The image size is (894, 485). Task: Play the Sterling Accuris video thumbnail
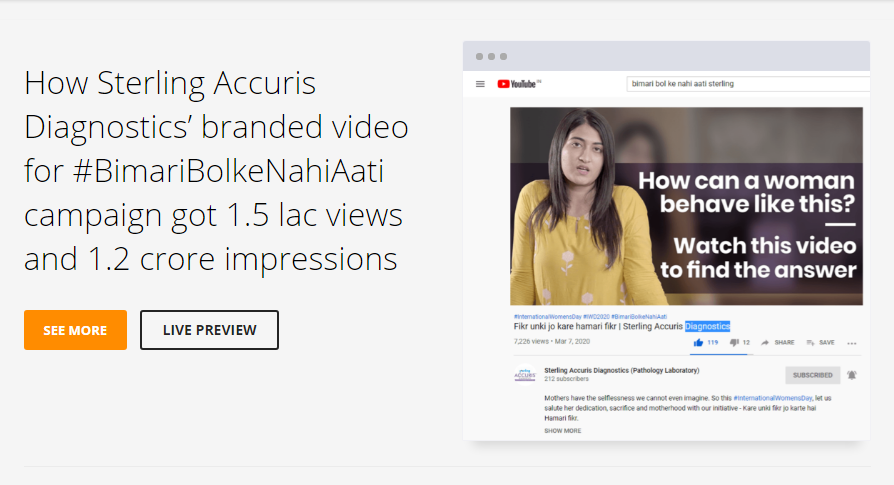[x=686, y=206]
